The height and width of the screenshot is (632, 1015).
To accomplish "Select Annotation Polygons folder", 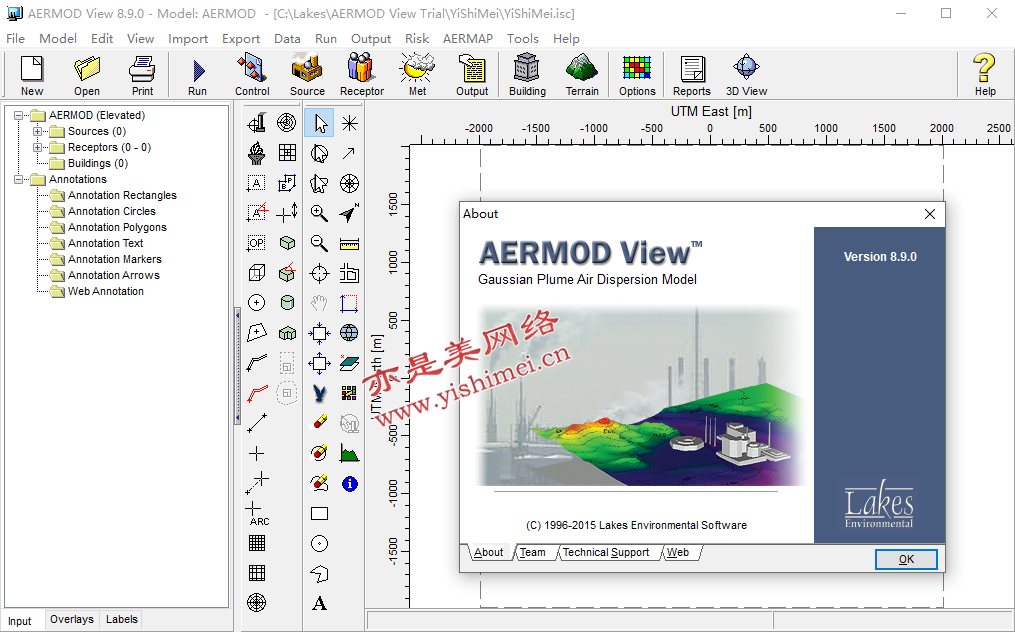I will [117, 227].
